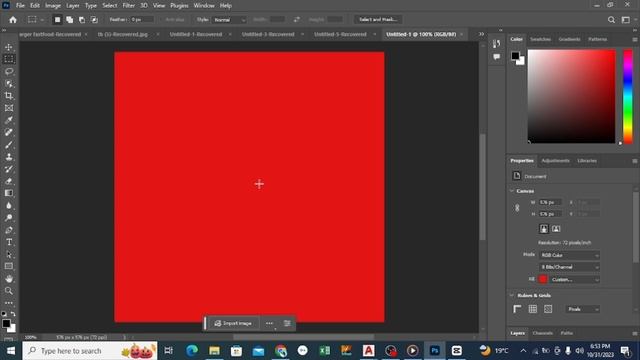This screenshot has width=640, height=360.
Task: Pick a color in the color field
Action: 571,96
